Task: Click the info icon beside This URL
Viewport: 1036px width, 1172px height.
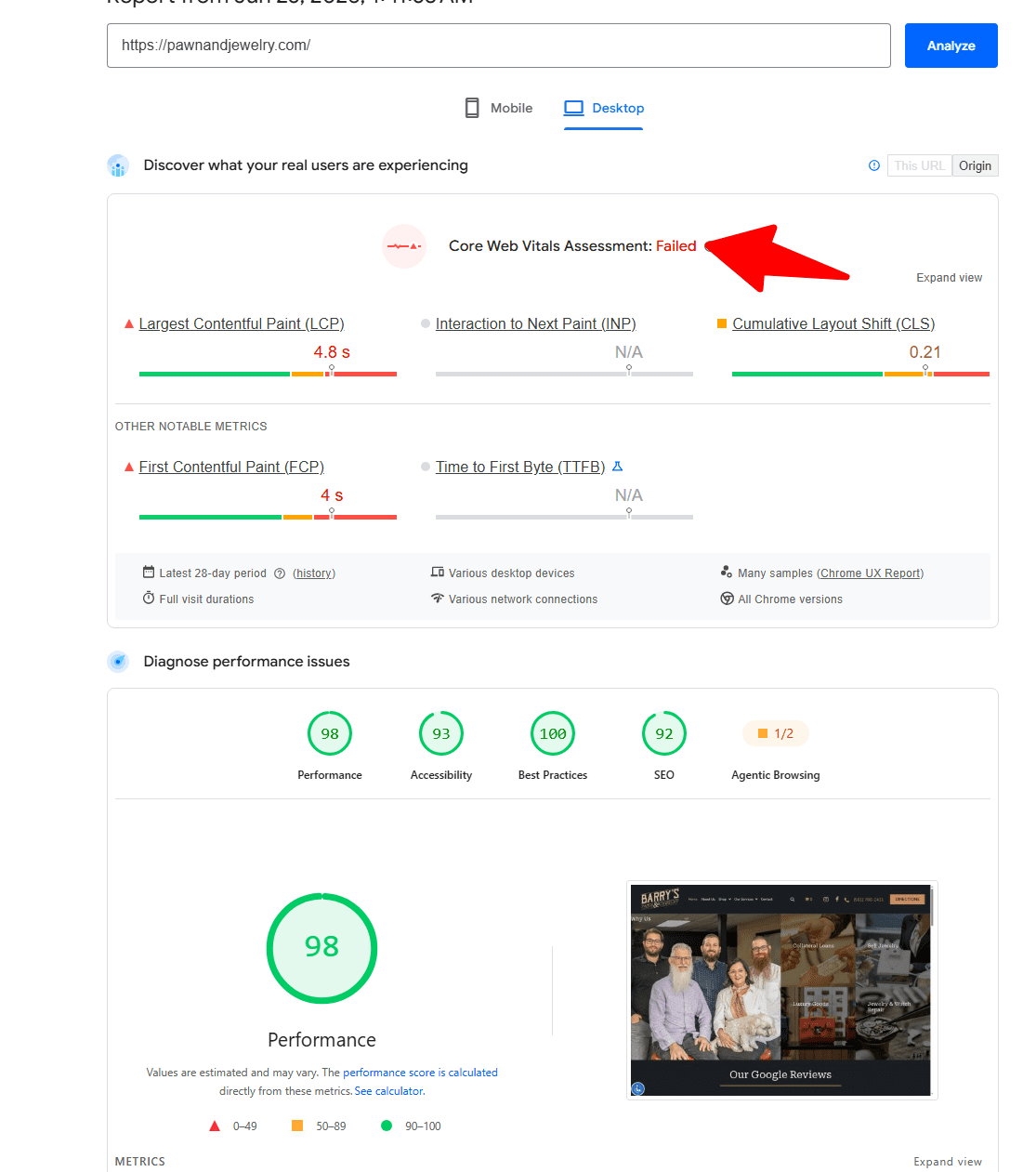Action: tap(874, 165)
